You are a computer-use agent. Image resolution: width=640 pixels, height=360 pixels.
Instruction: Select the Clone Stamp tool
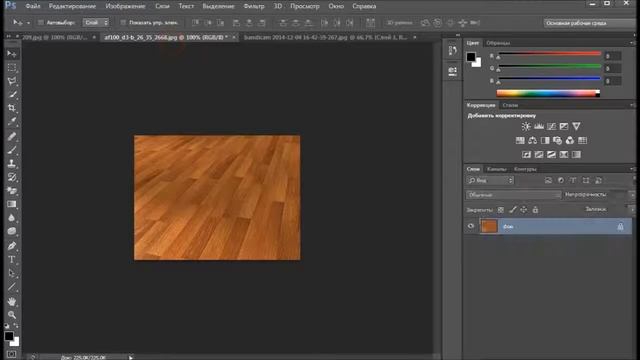(11, 164)
